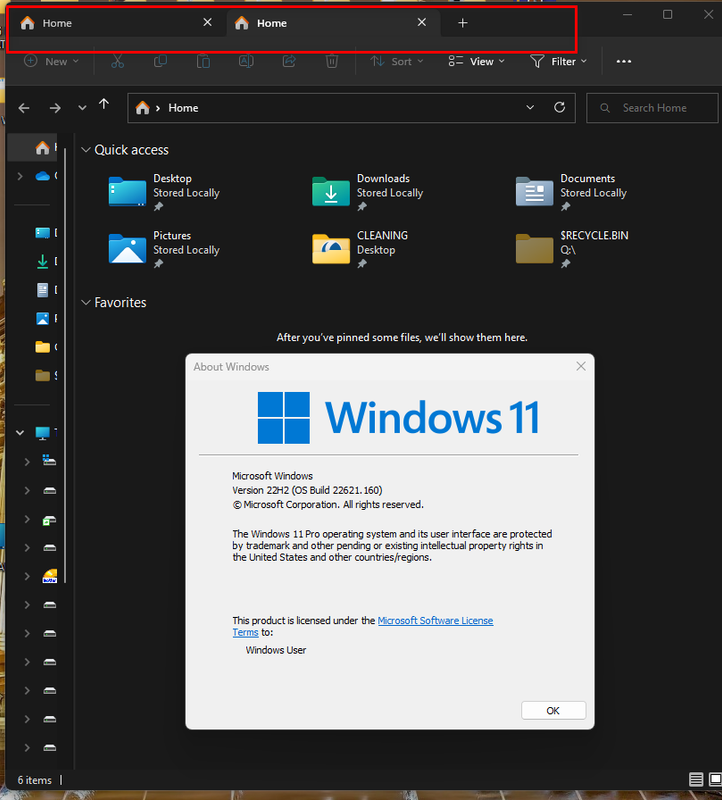Expand the address bar history dropdown

[530, 107]
